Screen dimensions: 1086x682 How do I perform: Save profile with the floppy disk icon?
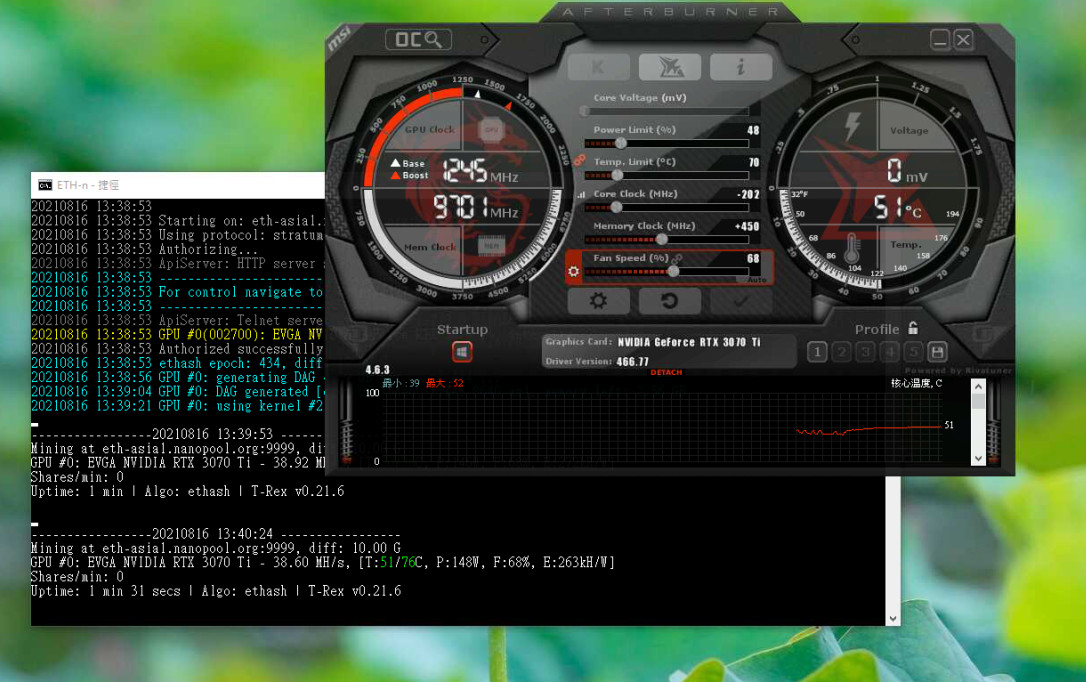(x=938, y=352)
